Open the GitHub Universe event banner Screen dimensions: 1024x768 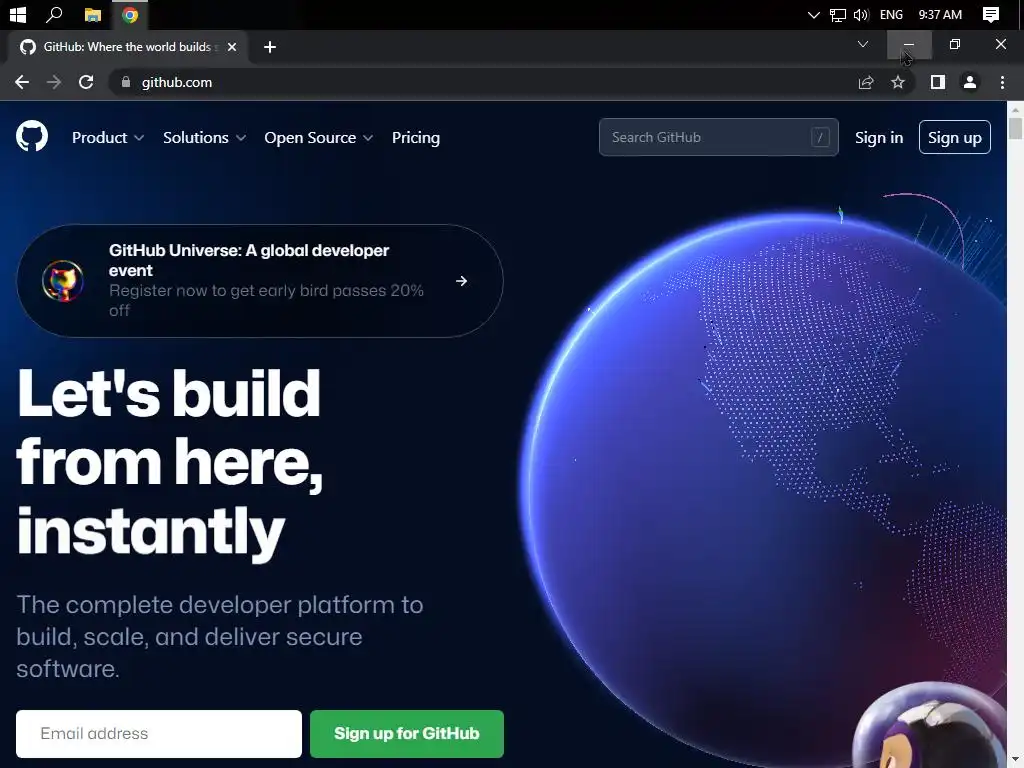260,281
